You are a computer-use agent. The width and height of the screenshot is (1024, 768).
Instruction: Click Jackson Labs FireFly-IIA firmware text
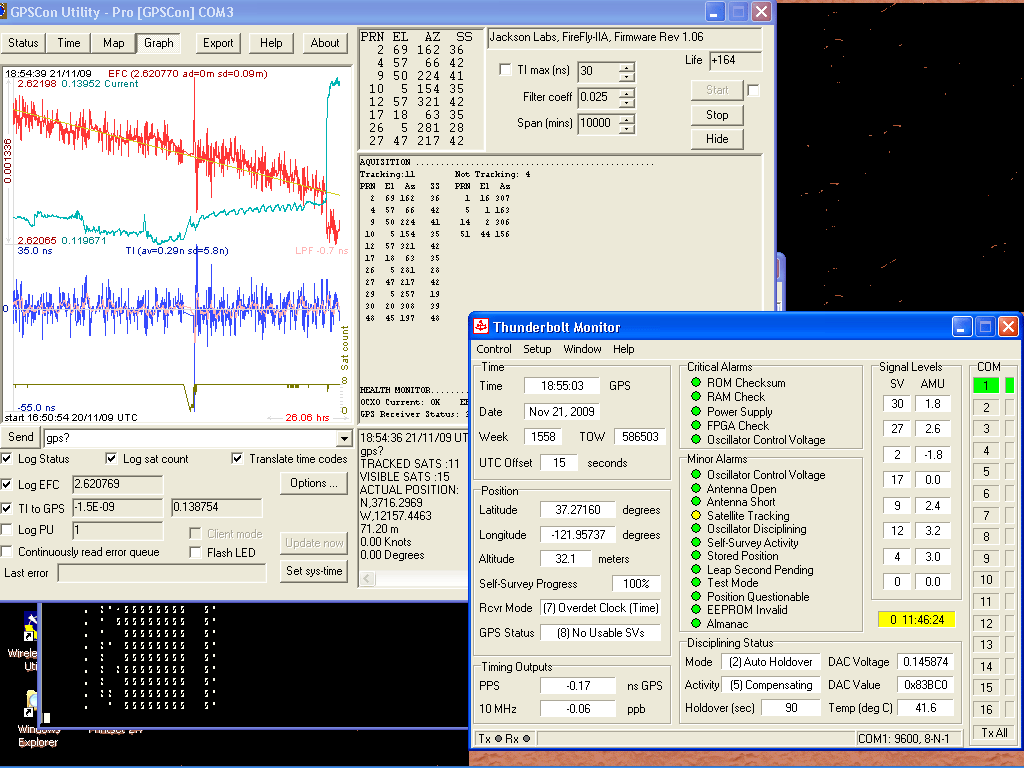click(x=596, y=37)
